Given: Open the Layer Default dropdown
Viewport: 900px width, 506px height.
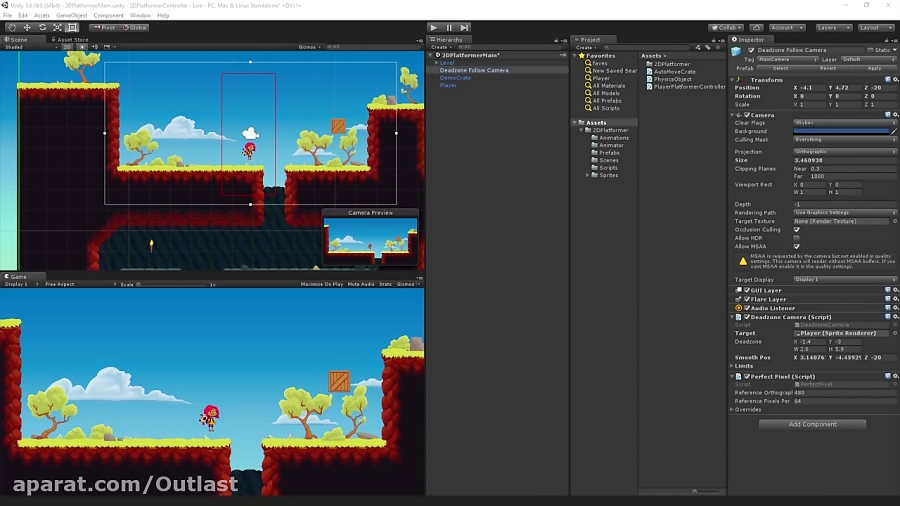Looking at the screenshot, I should tap(868, 60).
